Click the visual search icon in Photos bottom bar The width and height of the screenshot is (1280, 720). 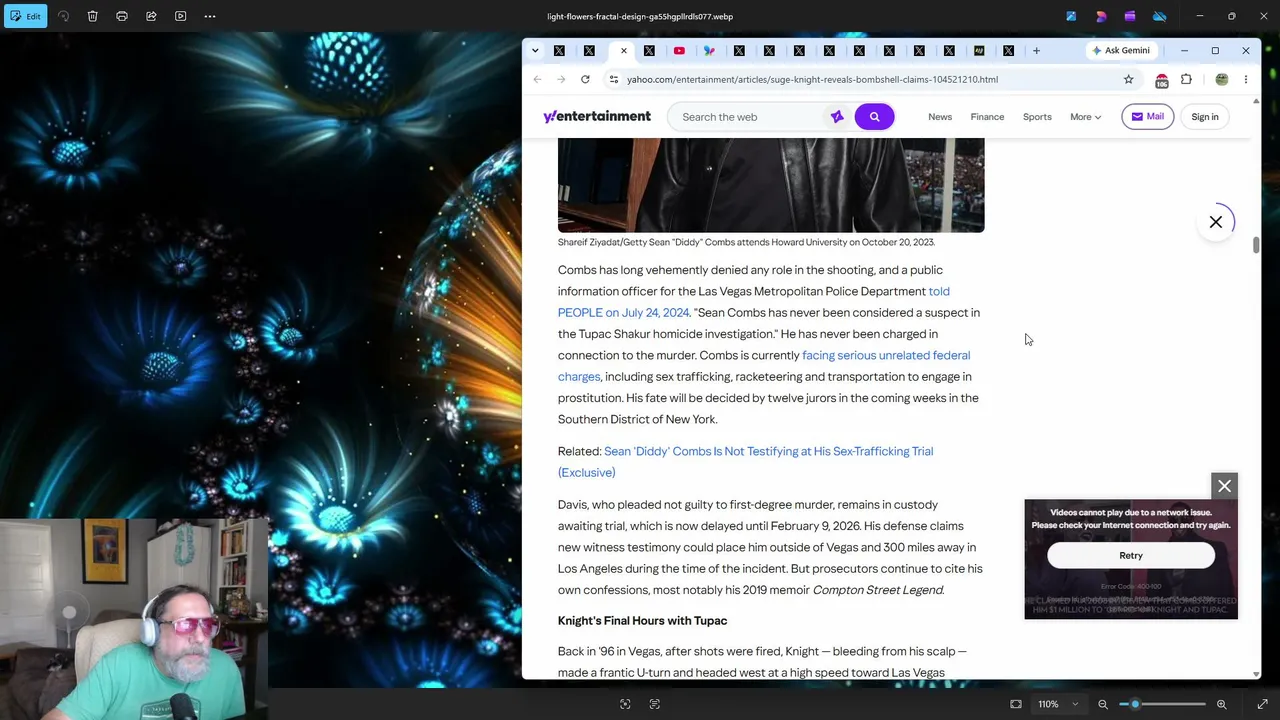pyautogui.click(x=625, y=704)
